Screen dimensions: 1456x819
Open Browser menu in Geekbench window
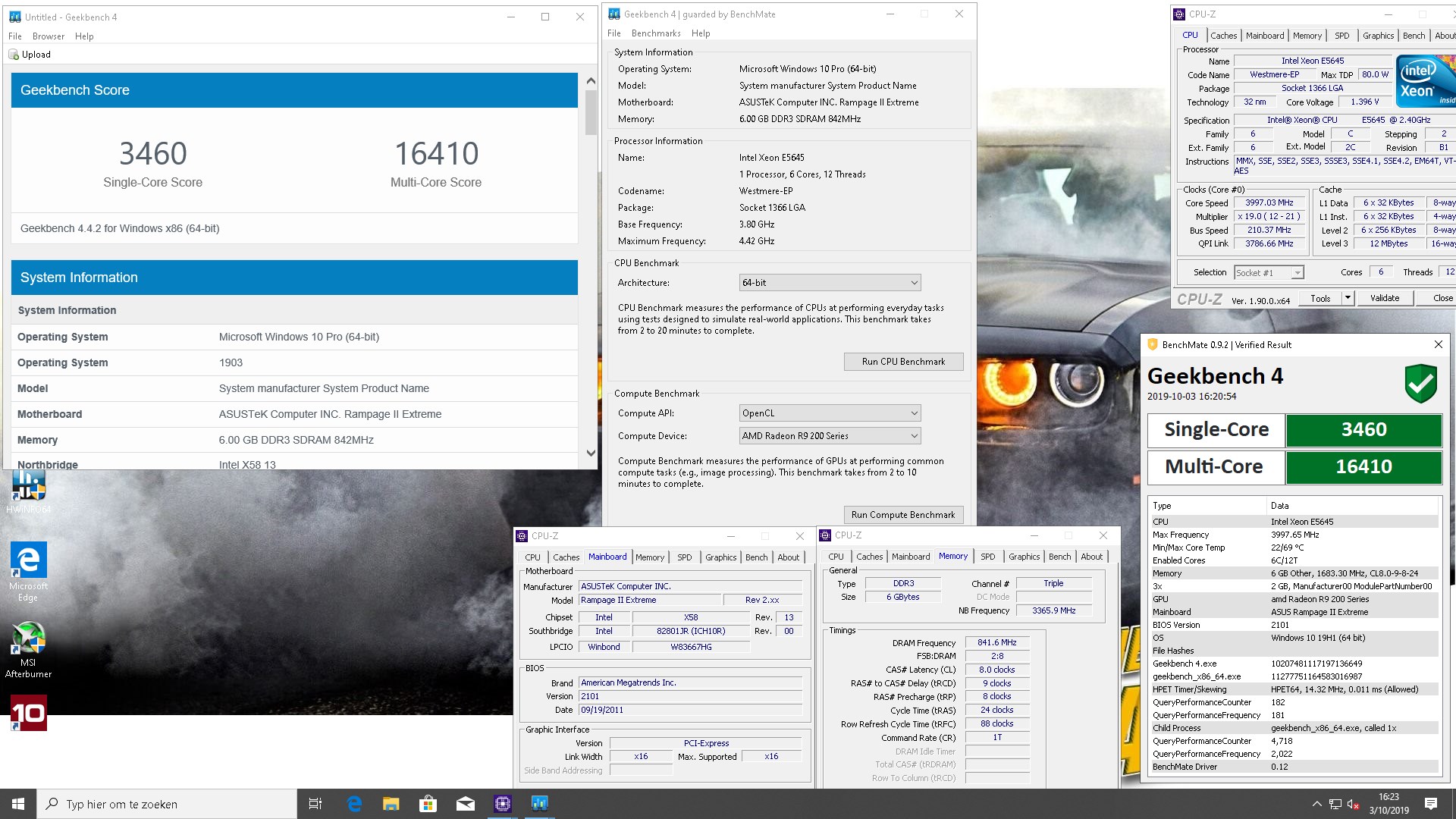[x=49, y=36]
